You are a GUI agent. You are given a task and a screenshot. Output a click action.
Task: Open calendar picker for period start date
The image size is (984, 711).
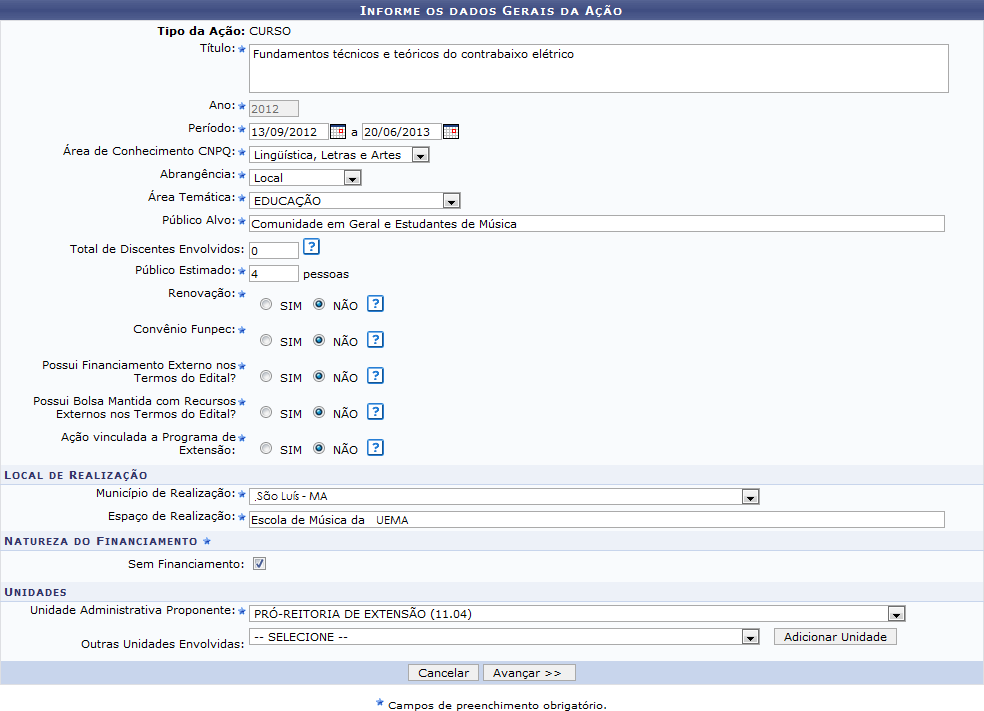338,131
